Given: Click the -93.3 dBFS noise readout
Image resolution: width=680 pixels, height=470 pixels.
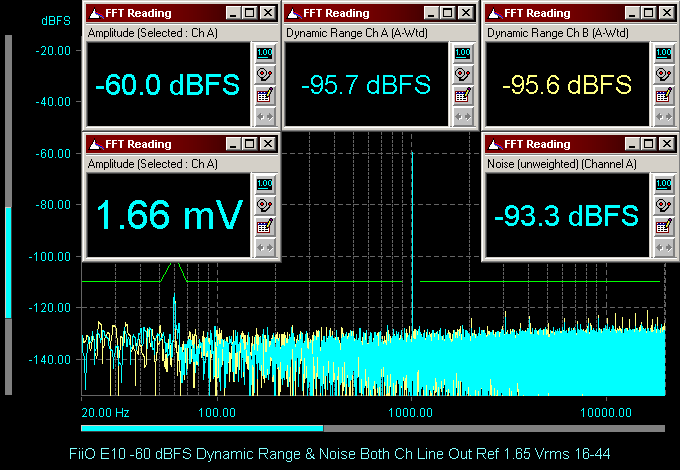Looking at the screenshot, I should tap(566, 215).
